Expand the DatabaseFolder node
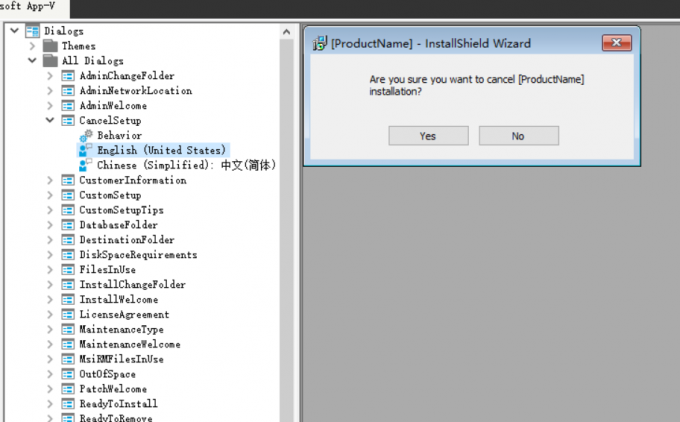This screenshot has width=680, height=422. pyautogui.click(x=50, y=225)
